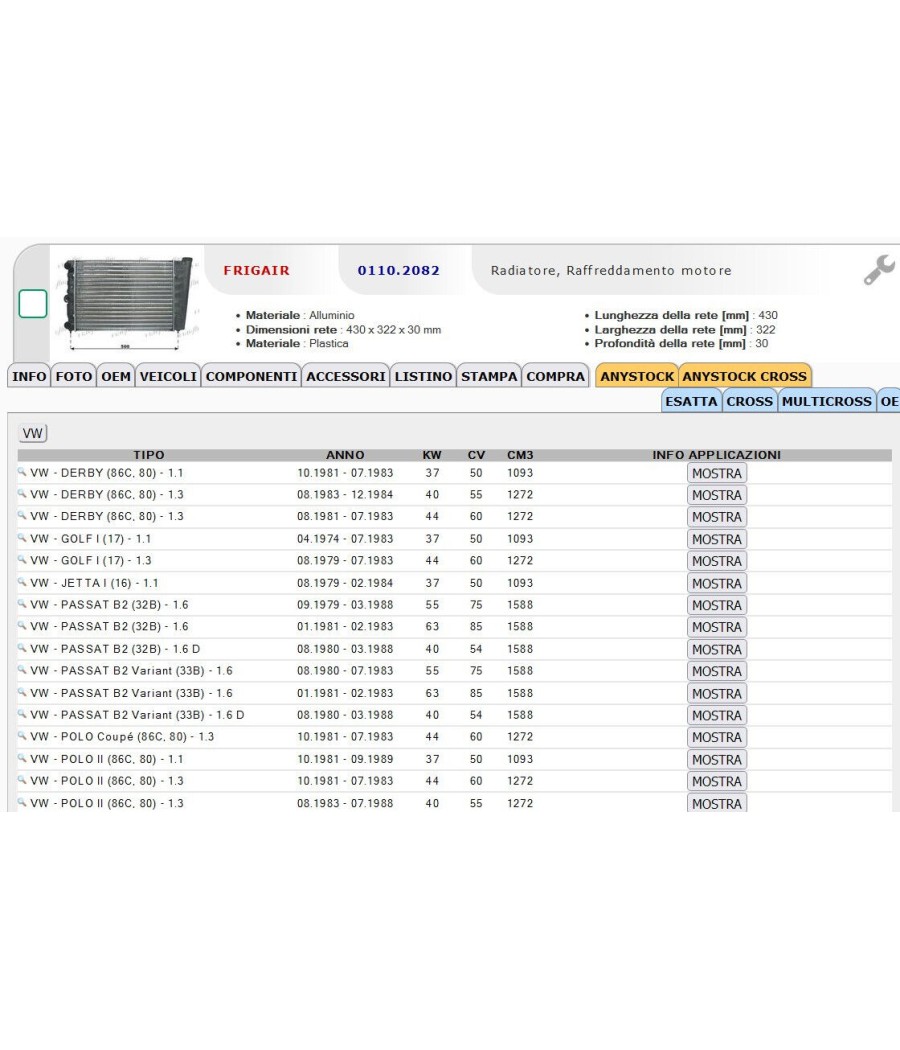Image resolution: width=900 pixels, height=1050 pixels.
Task: Go to the LISTINO tab
Action: click(x=423, y=376)
